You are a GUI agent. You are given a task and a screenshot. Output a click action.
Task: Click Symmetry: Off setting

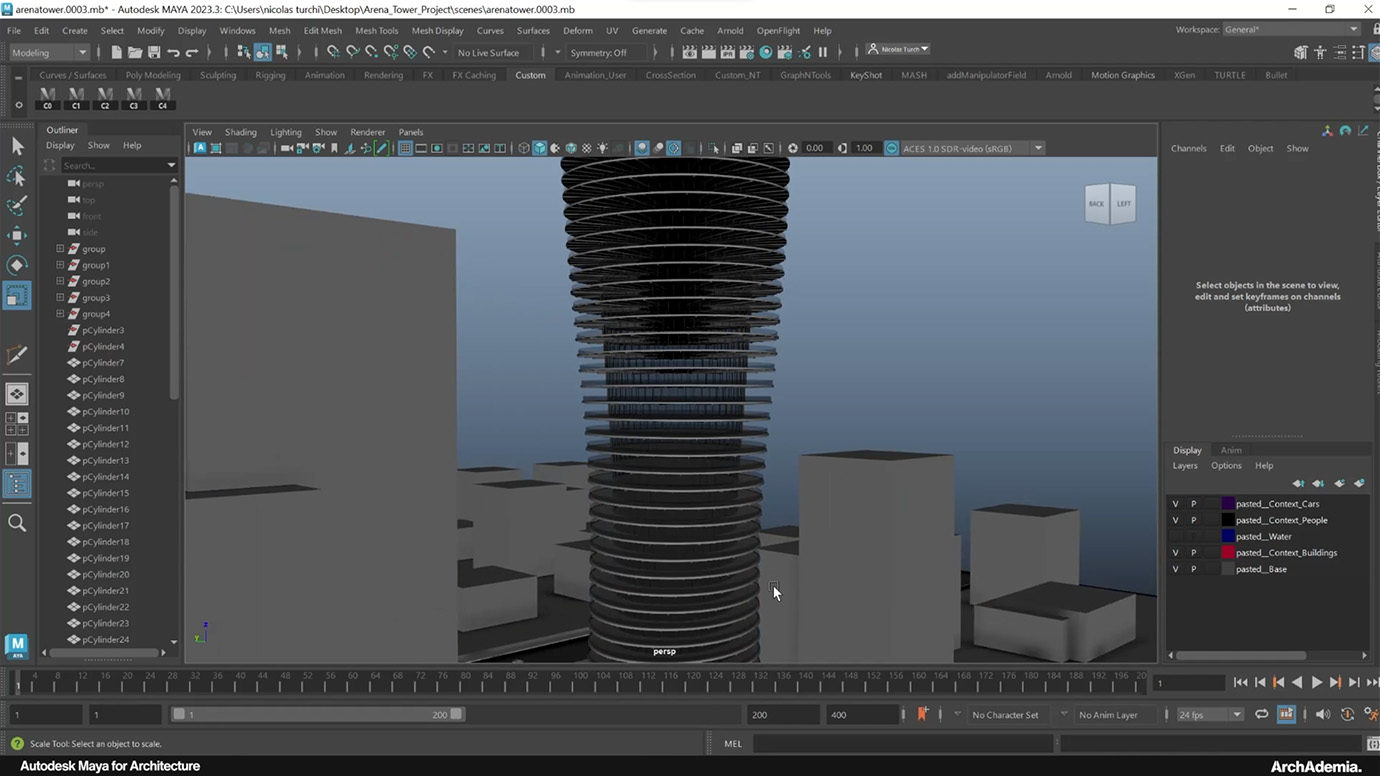[x=598, y=52]
